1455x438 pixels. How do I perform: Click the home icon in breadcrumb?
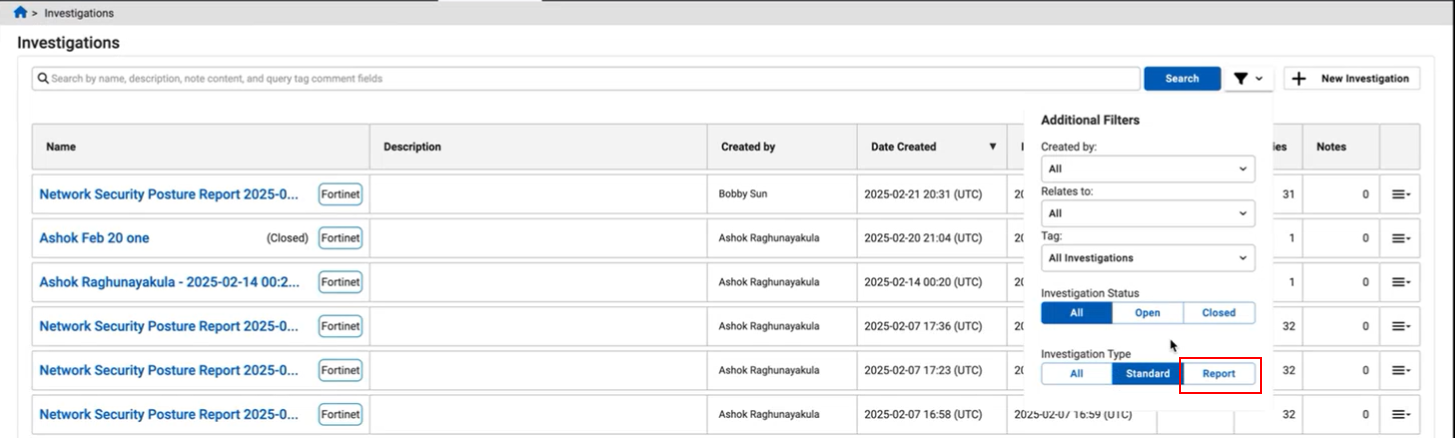point(20,13)
